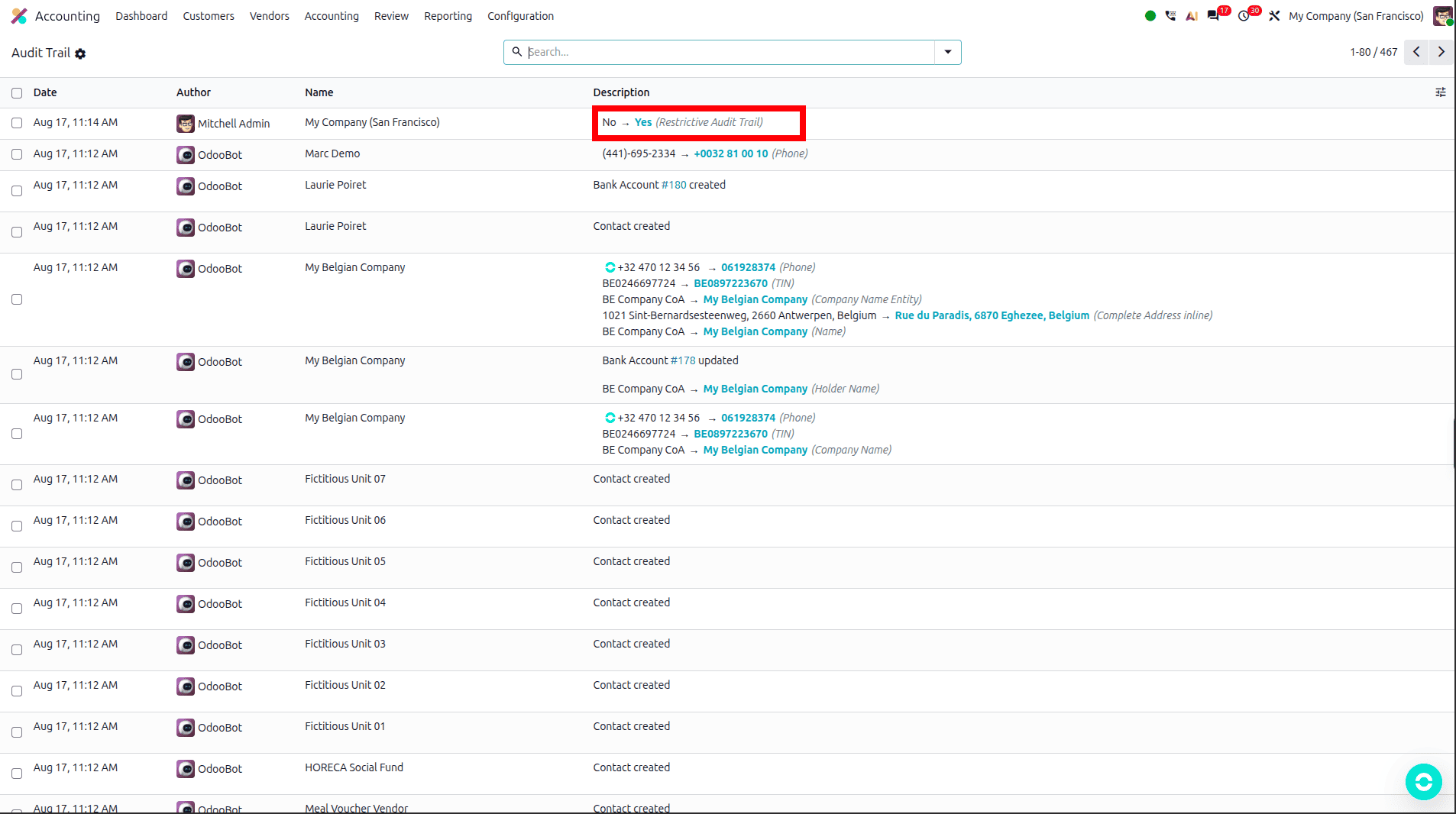This screenshot has width=1456, height=814.
Task: Open the AI assistant icon
Action: tap(1192, 16)
